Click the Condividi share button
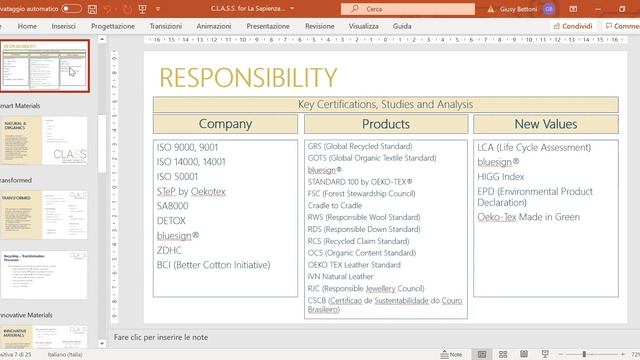This screenshot has height=360, width=640. coord(573,26)
